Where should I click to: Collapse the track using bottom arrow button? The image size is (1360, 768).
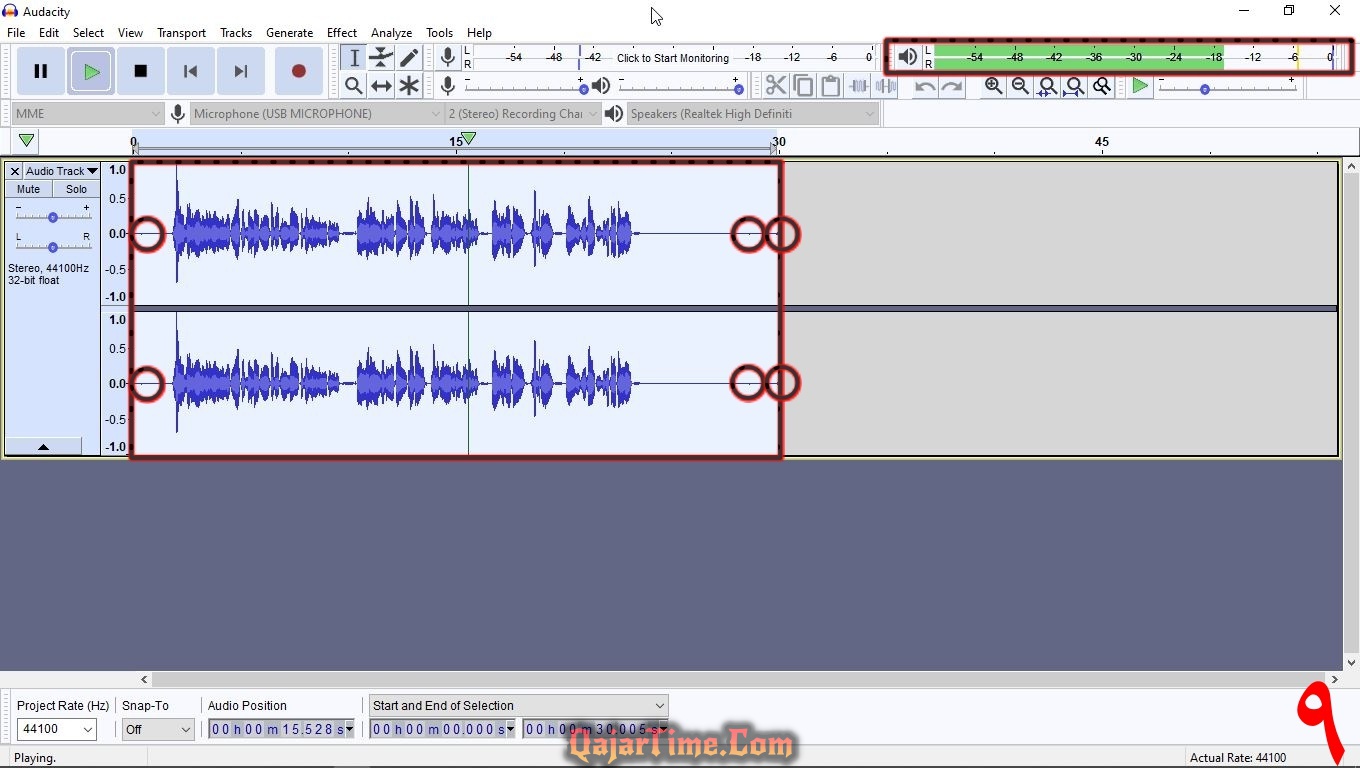pyautogui.click(x=43, y=447)
